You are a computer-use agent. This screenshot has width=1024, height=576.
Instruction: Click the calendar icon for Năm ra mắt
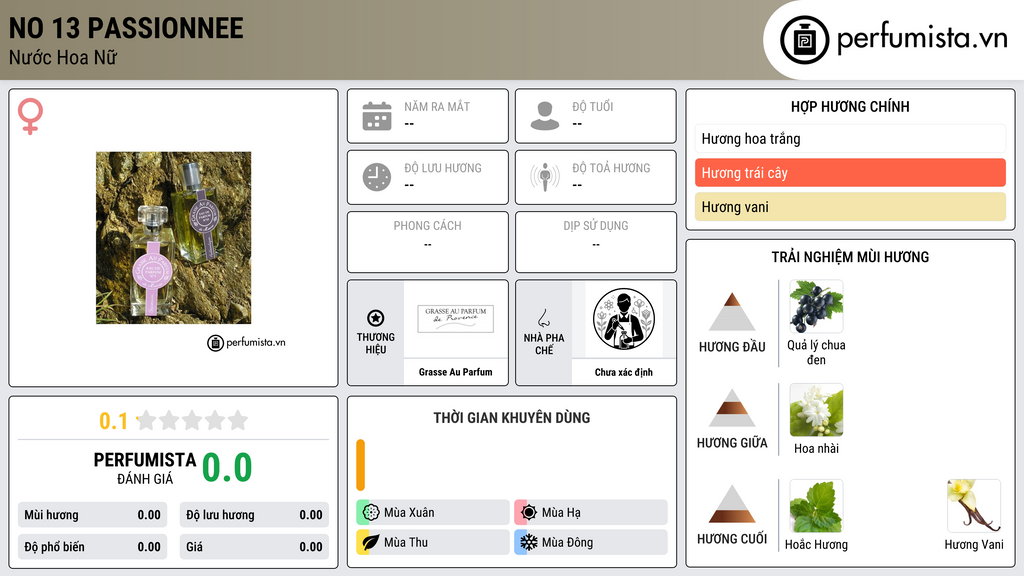(377, 116)
